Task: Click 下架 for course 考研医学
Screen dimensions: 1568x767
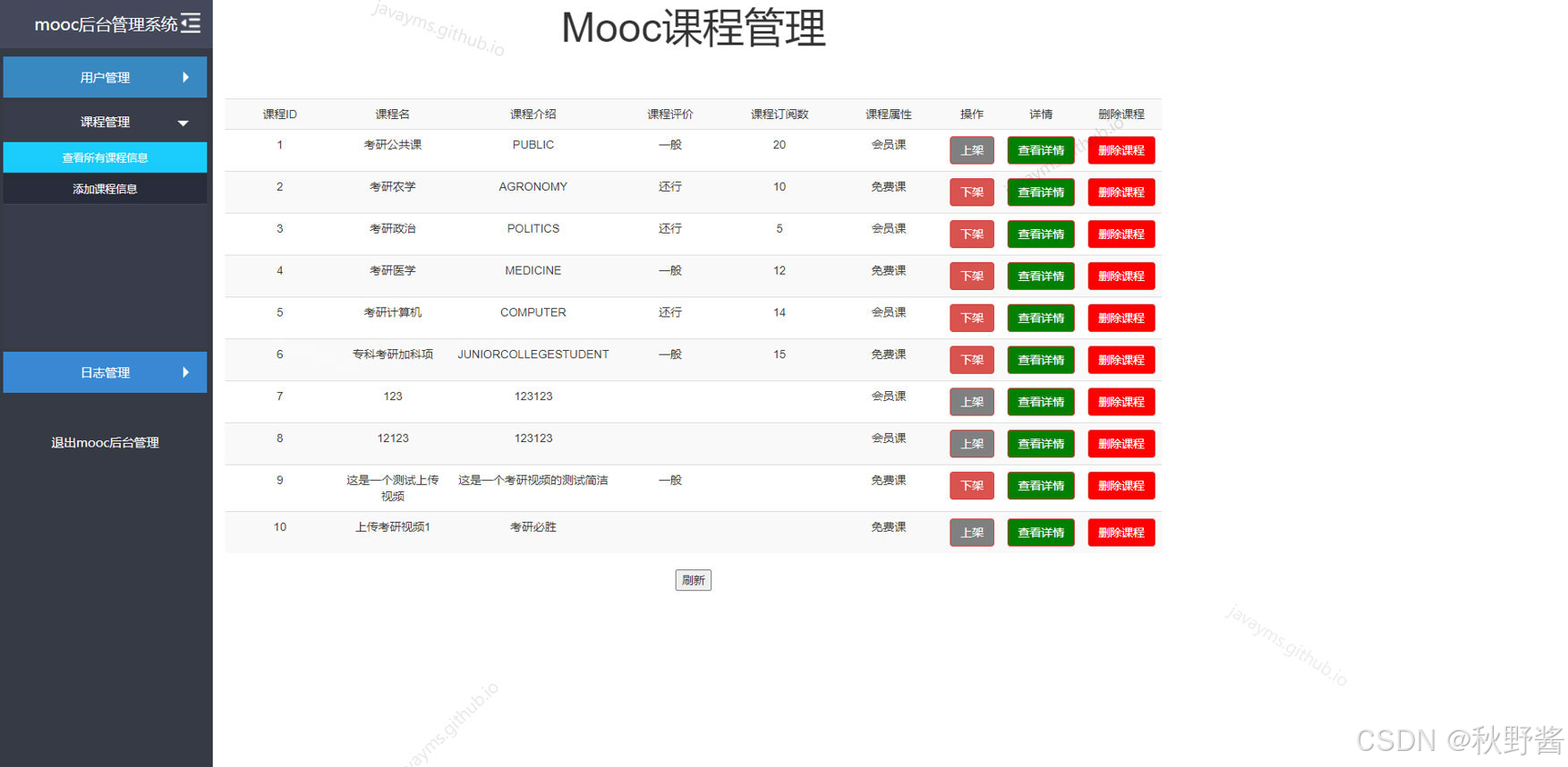Action: click(x=972, y=276)
